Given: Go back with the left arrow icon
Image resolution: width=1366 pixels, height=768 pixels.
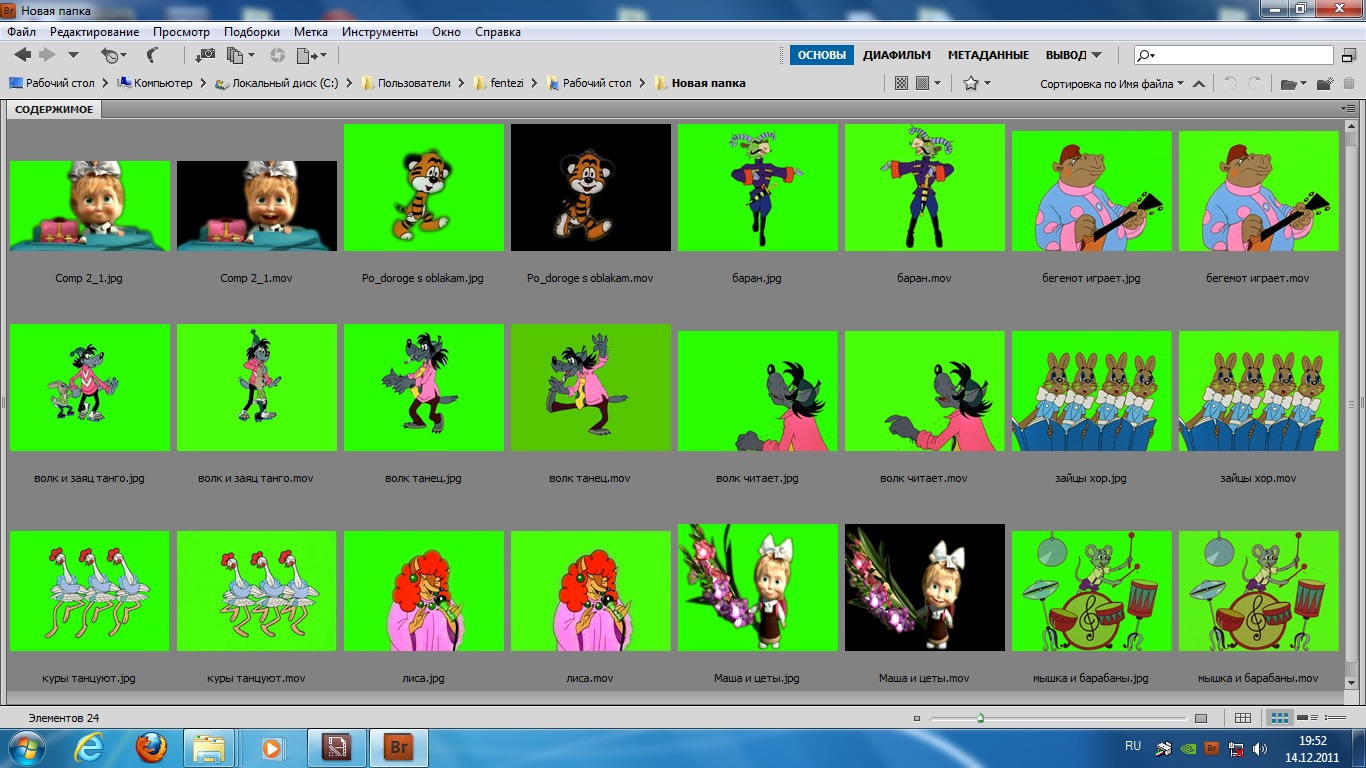Looking at the screenshot, I should click(x=21, y=55).
